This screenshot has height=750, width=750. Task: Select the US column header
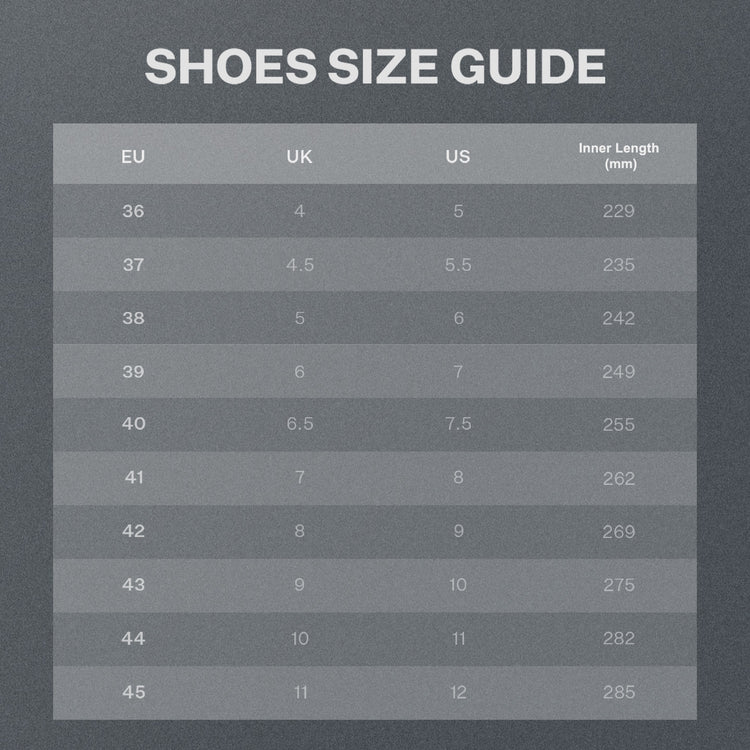click(458, 157)
